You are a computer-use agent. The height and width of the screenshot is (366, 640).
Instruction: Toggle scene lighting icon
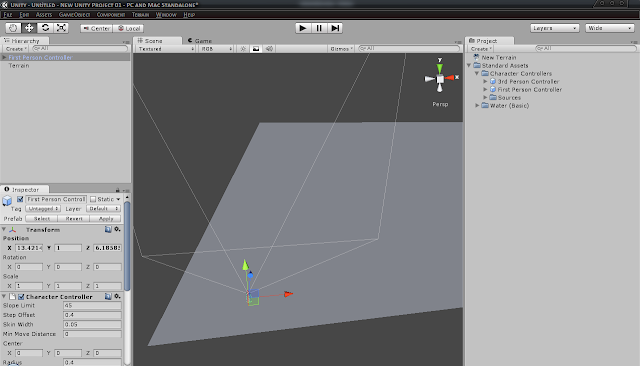click(243, 49)
